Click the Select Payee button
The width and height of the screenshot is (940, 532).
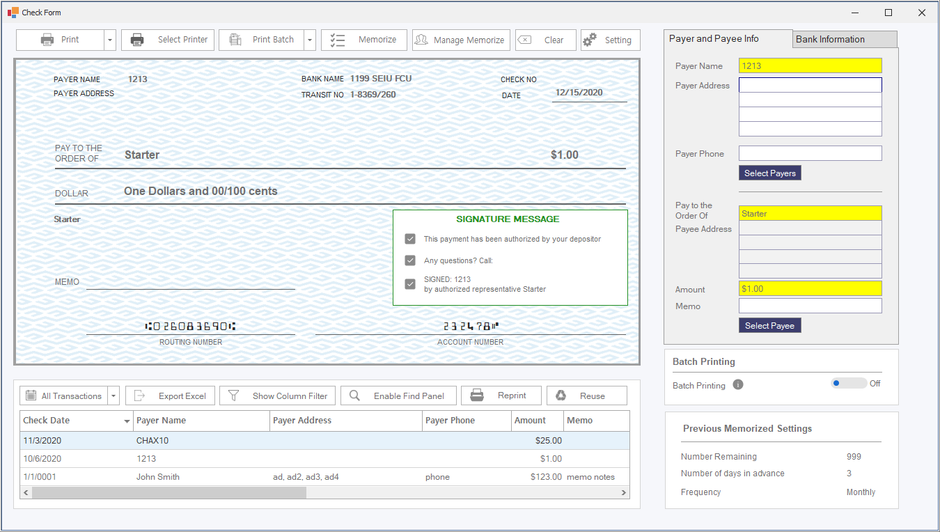pyautogui.click(x=770, y=325)
